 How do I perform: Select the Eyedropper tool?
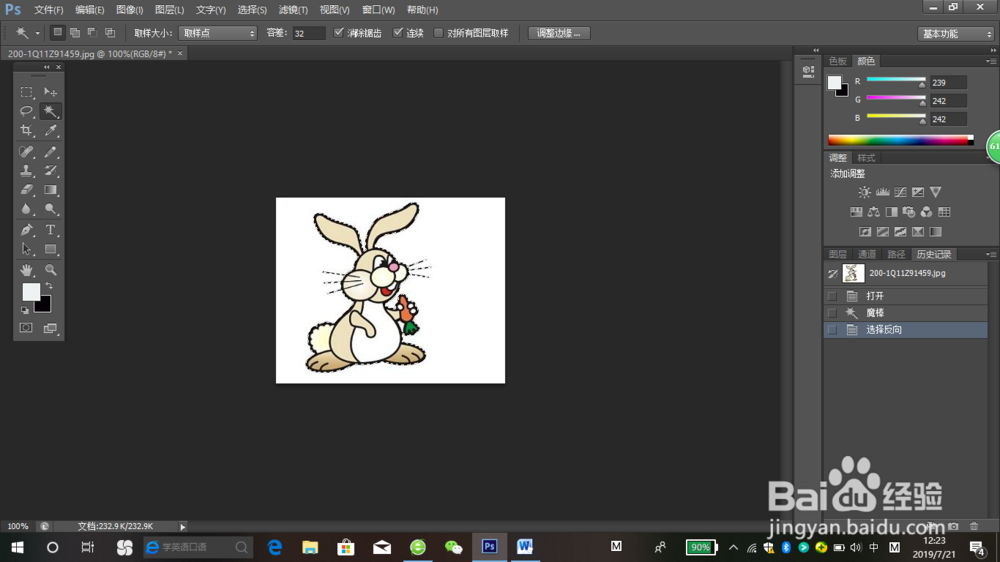tap(50, 131)
